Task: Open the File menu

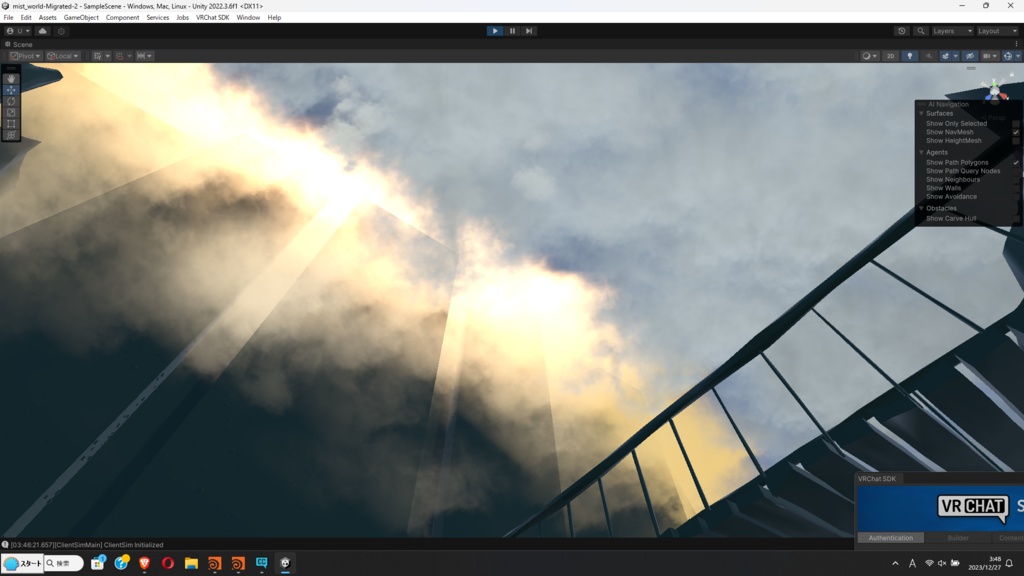Action: (x=8, y=18)
